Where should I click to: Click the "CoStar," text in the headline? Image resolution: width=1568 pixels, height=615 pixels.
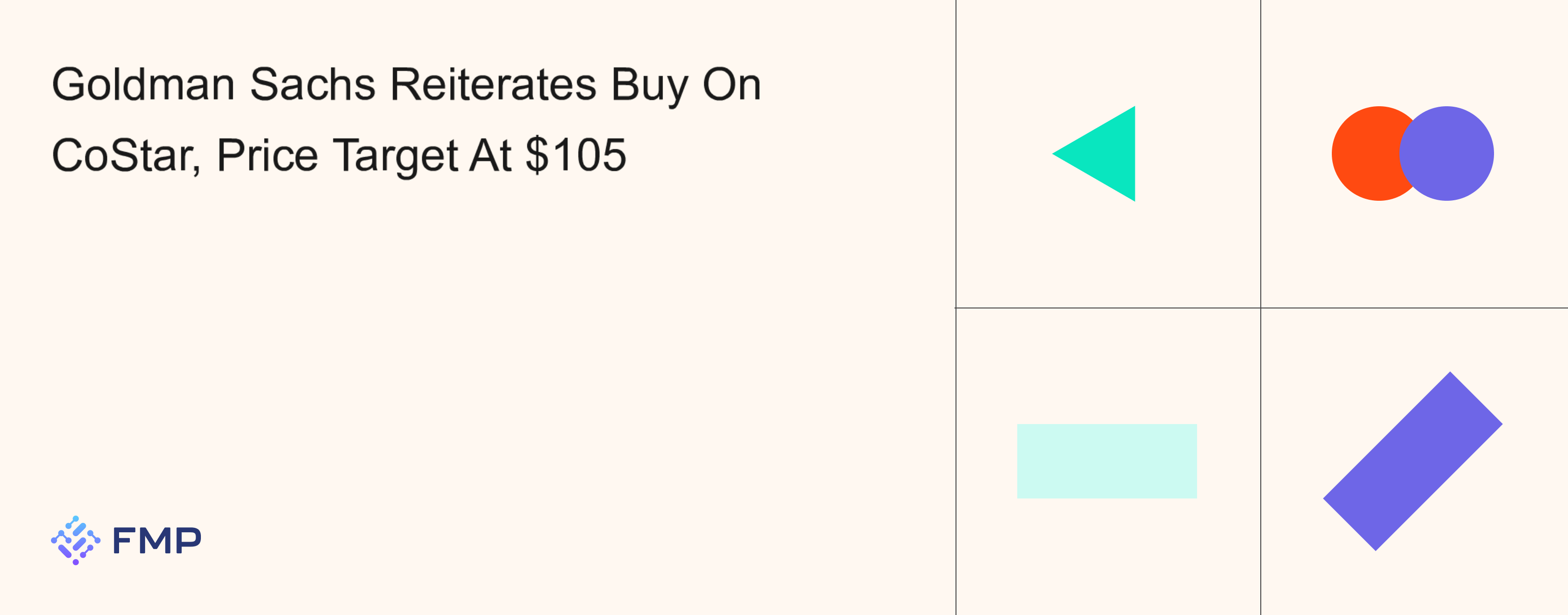126,155
